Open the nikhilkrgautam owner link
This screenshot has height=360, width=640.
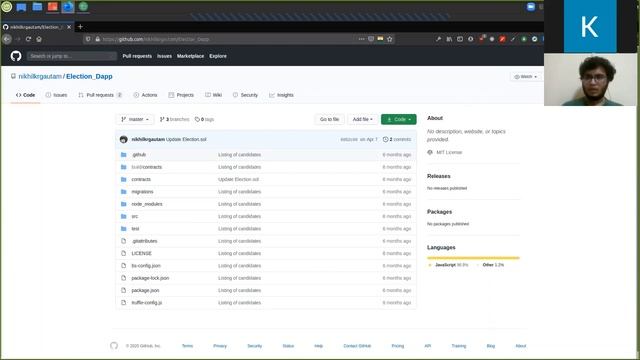(x=40, y=77)
